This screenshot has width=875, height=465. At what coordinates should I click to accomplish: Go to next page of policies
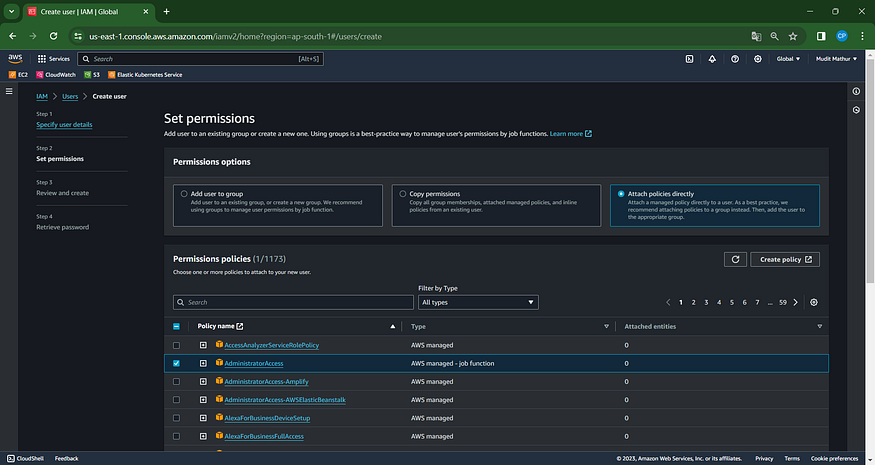tap(796, 303)
